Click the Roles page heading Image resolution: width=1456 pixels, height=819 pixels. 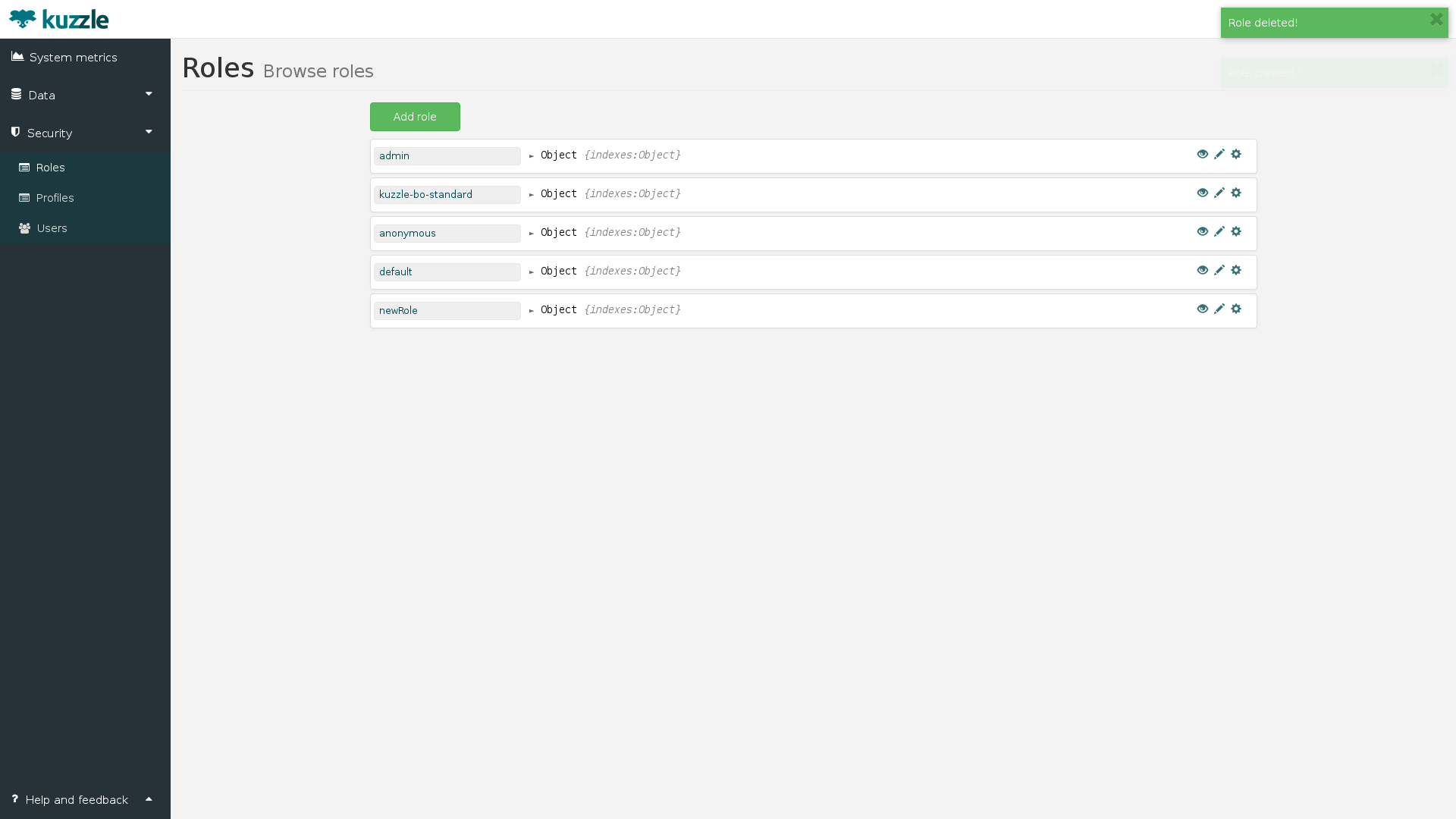tap(218, 68)
